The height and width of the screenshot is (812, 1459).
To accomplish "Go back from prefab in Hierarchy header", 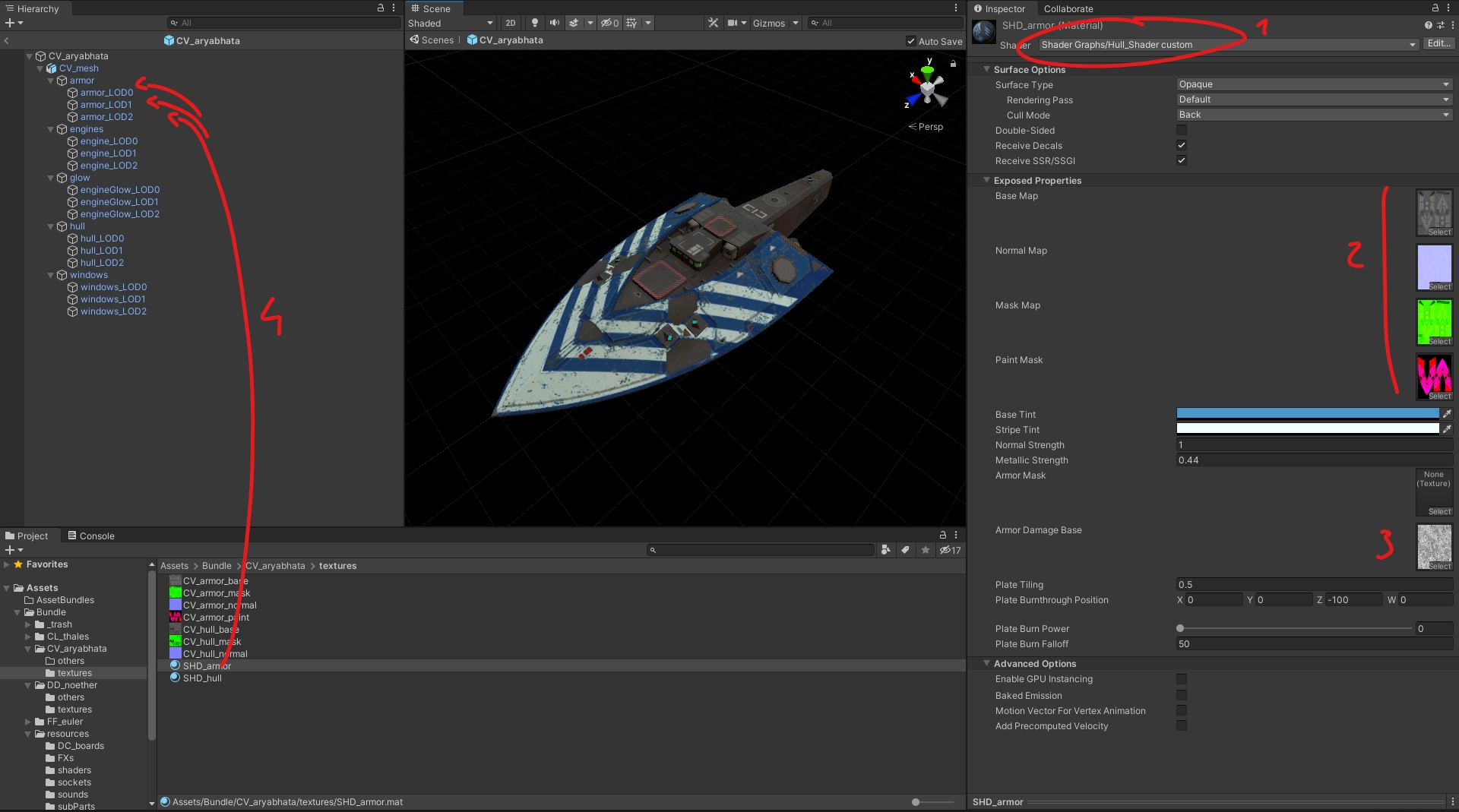I will (6, 40).
